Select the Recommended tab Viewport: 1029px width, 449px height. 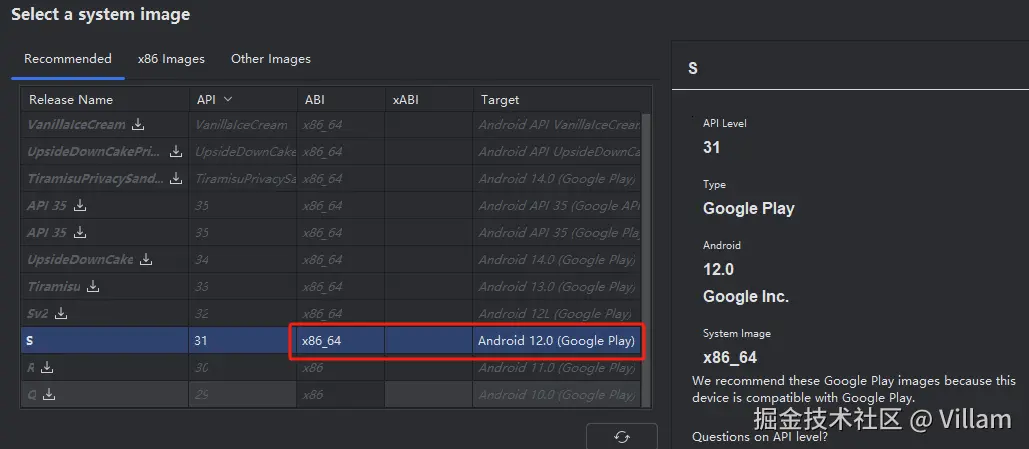coord(68,59)
